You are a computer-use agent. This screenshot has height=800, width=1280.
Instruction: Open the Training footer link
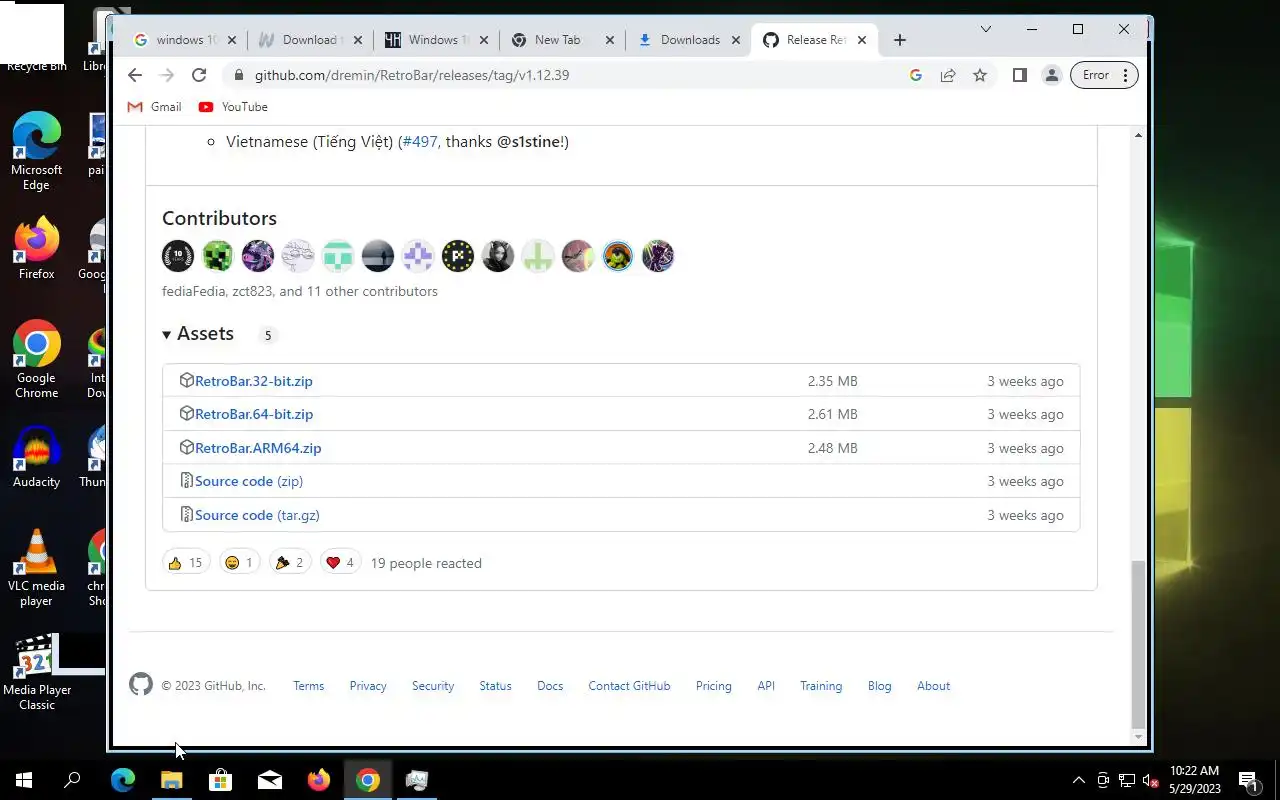pos(821,686)
